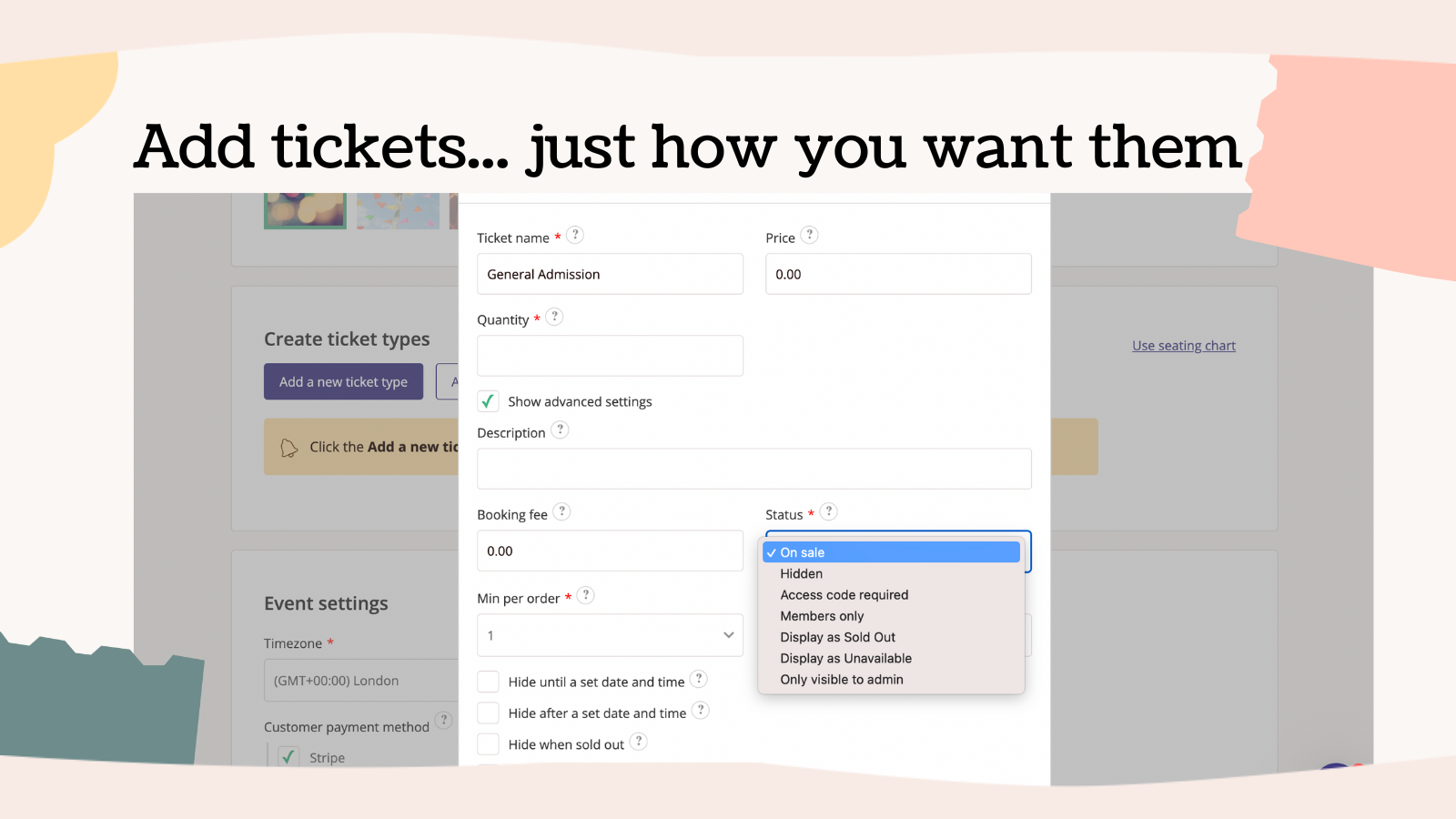The height and width of the screenshot is (819, 1456).
Task: Click the Price help icon
Action: pyautogui.click(x=808, y=235)
